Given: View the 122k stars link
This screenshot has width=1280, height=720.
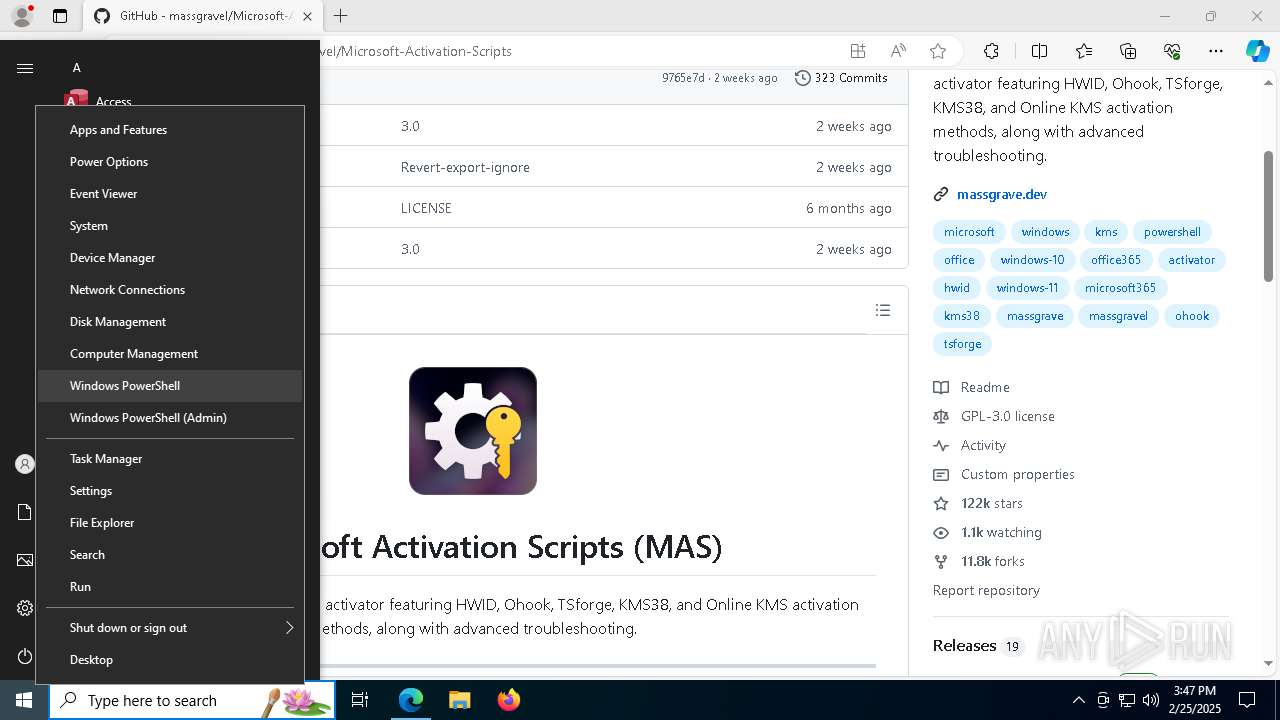Looking at the screenshot, I should tap(991, 503).
